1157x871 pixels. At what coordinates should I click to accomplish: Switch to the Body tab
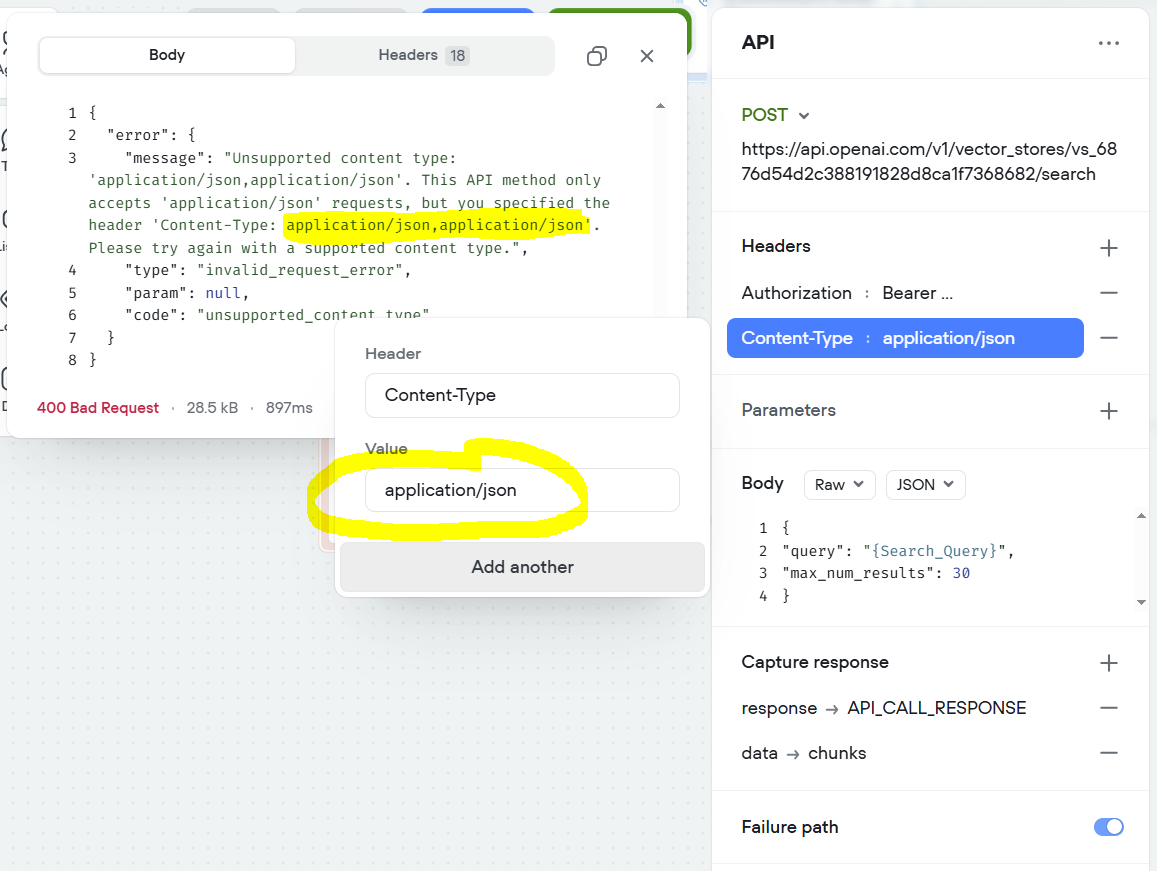[x=167, y=55]
